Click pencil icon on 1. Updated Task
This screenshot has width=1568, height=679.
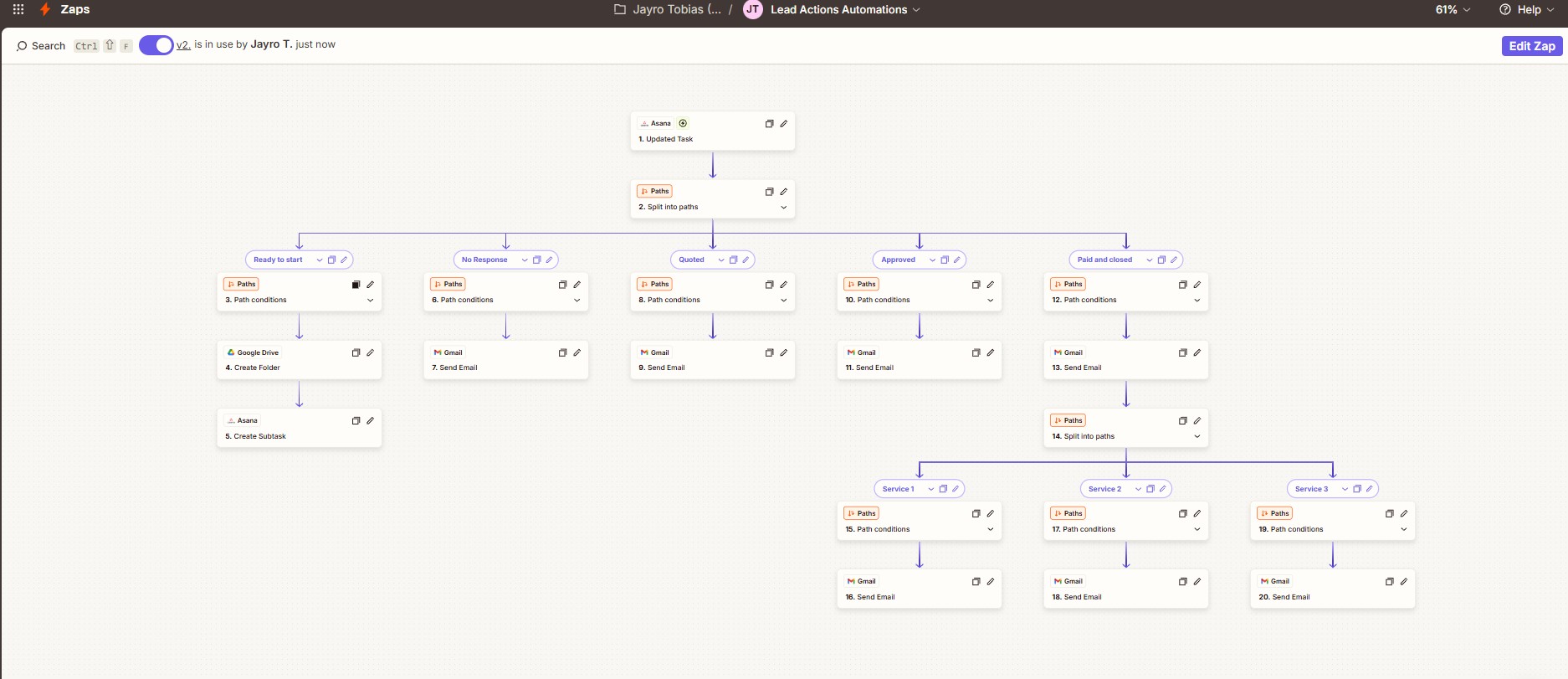pyautogui.click(x=784, y=124)
